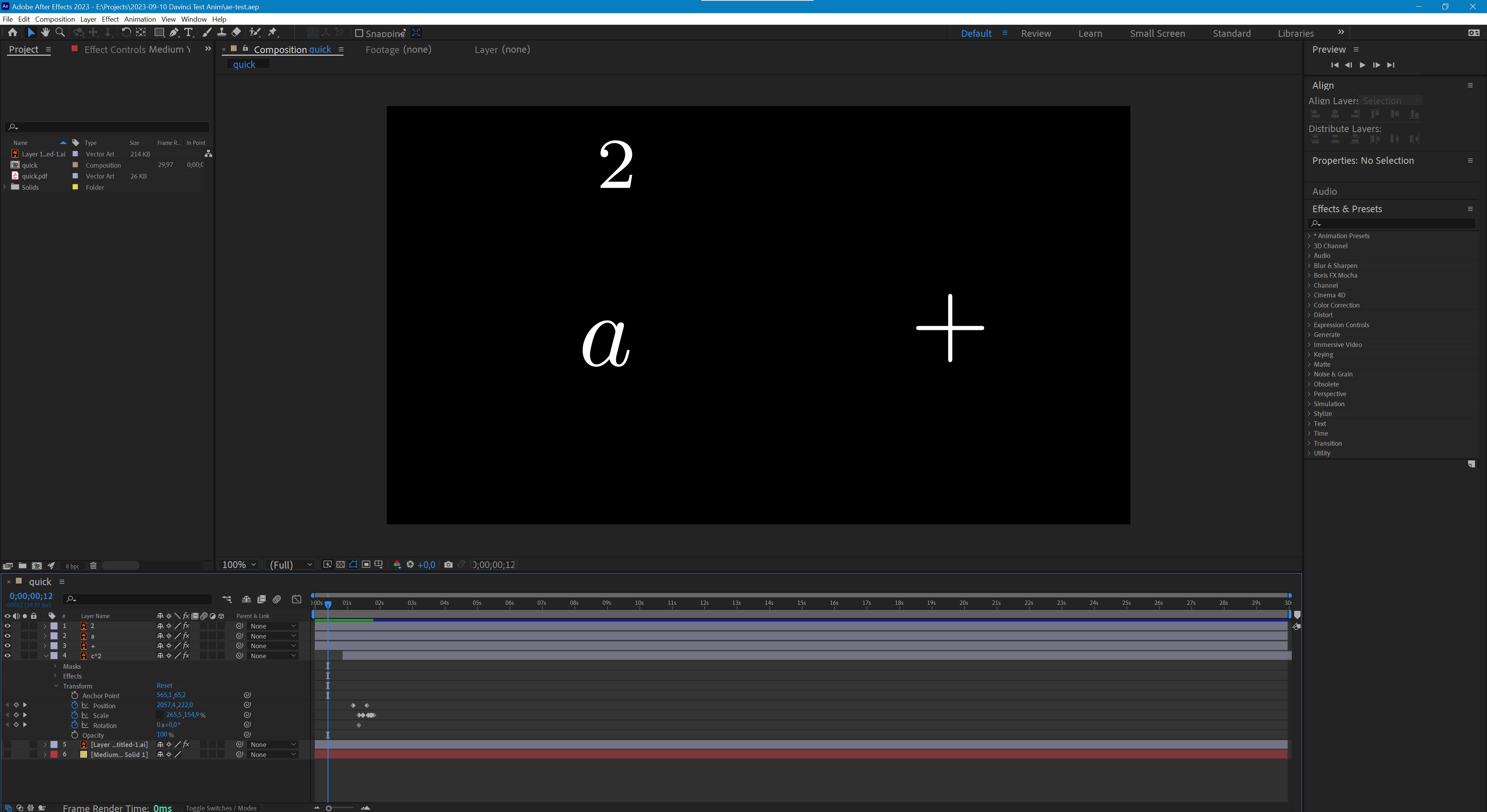Toggle Position stopwatch for c^2 layer

(74, 705)
